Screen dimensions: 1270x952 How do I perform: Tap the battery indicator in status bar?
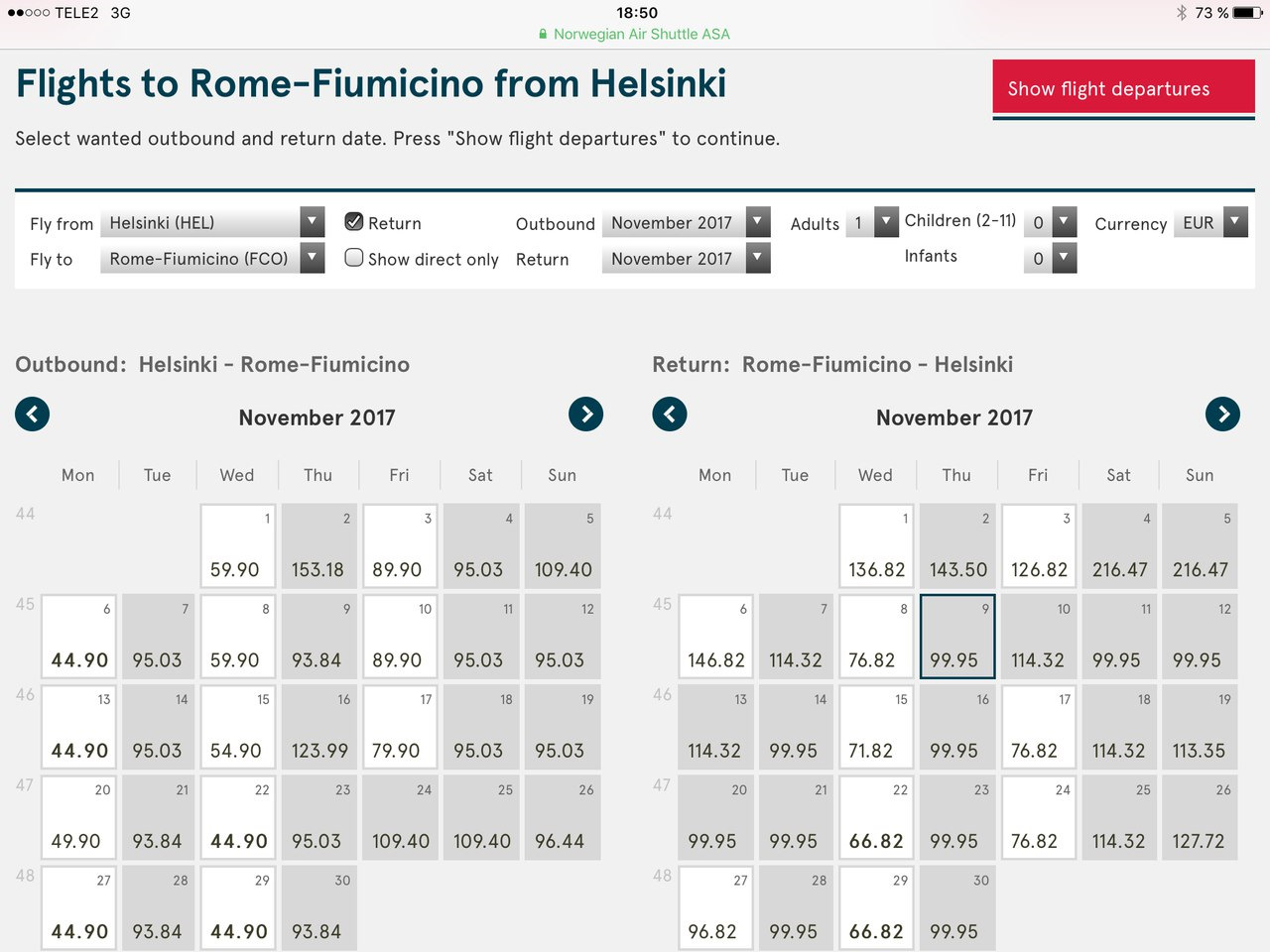click(x=1248, y=13)
